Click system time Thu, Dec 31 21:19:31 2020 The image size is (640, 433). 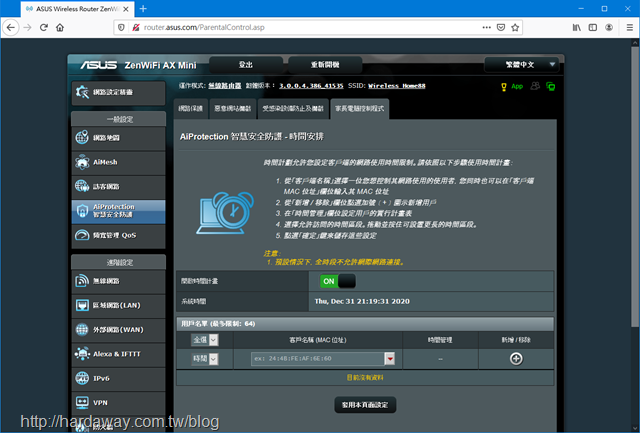[x=362, y=302]
